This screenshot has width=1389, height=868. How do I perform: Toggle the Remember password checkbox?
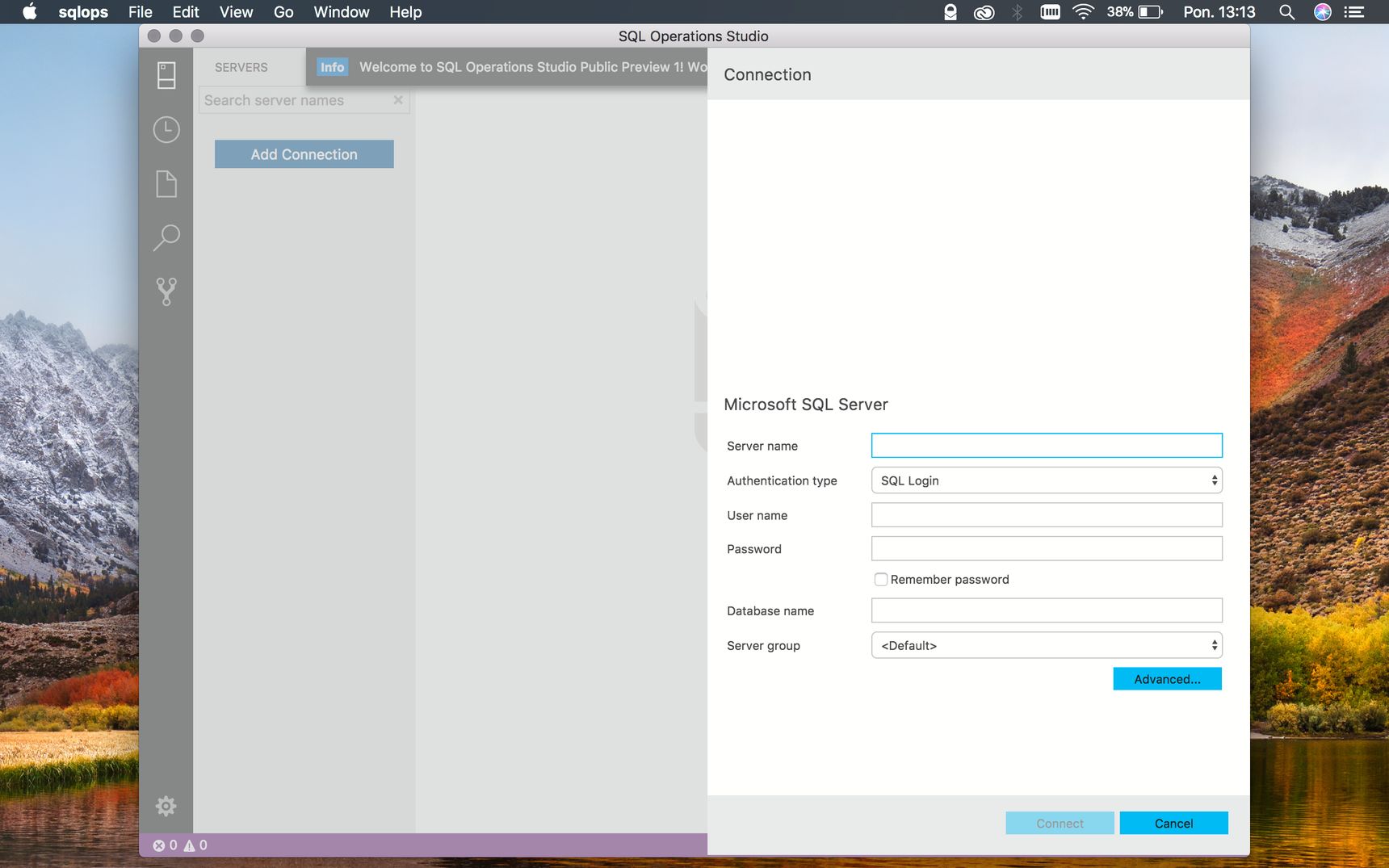881,580
